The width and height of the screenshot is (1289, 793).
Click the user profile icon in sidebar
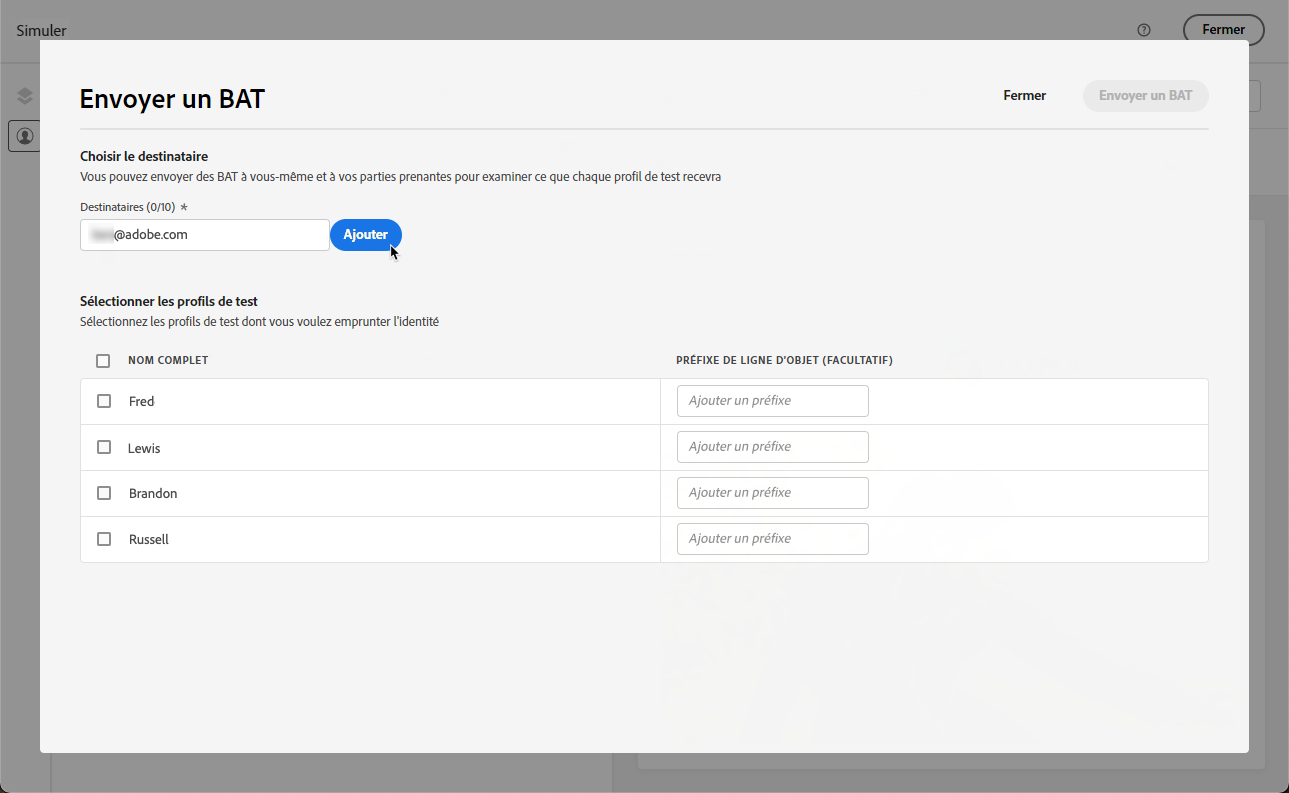point(24,136)
